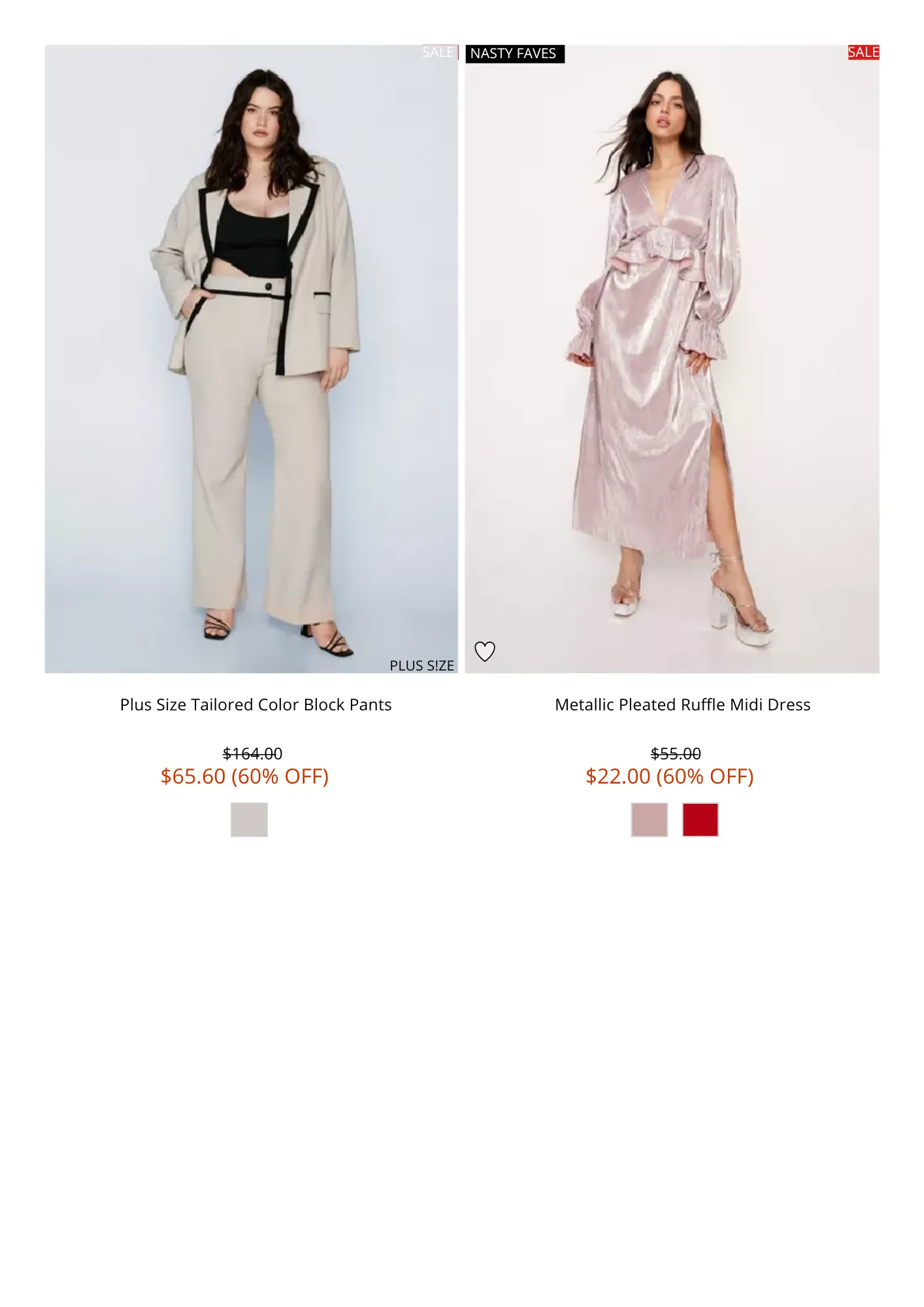The height and width of the screenshot is (1307, 924).
Task: Open Metallic Pleated Ruffle Midi Dress title
Action: click(682, 704)
